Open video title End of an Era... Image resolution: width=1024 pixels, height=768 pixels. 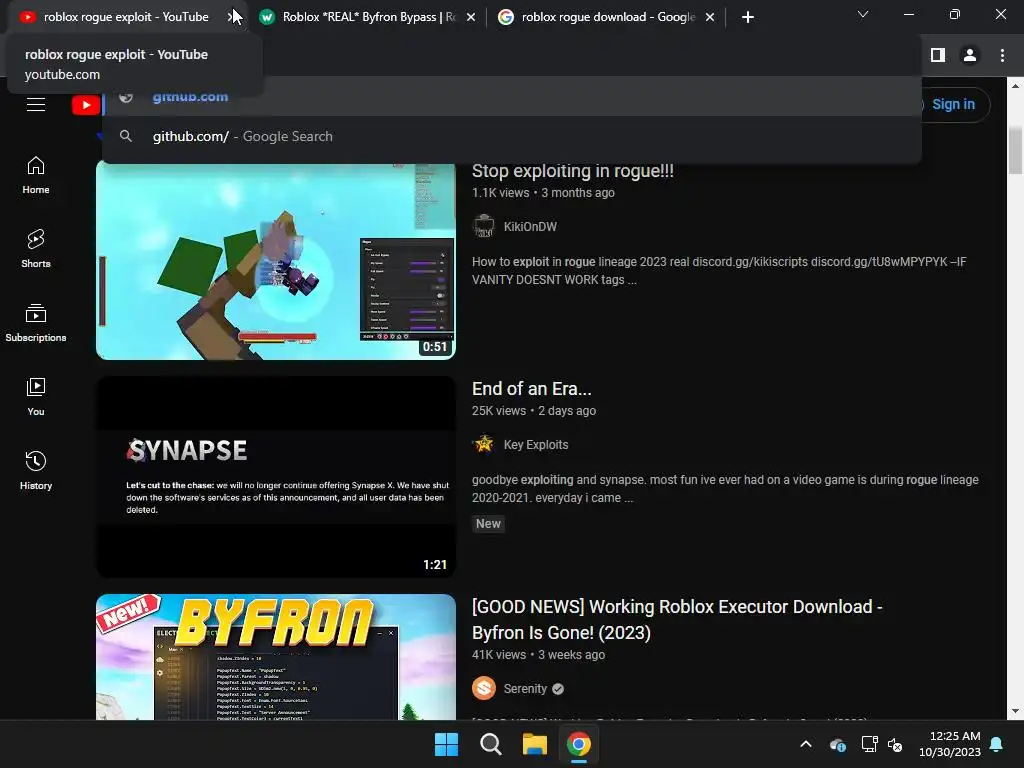(x=532, y=389)
